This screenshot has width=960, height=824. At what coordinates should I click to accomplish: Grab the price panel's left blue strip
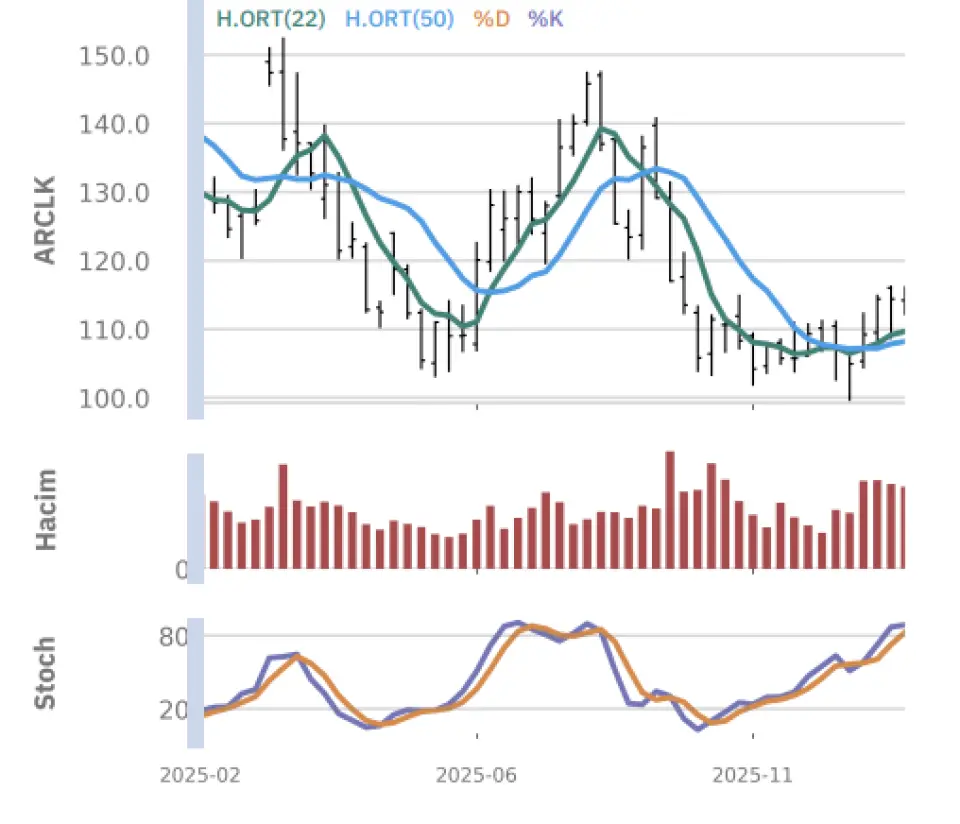[196, 210]
